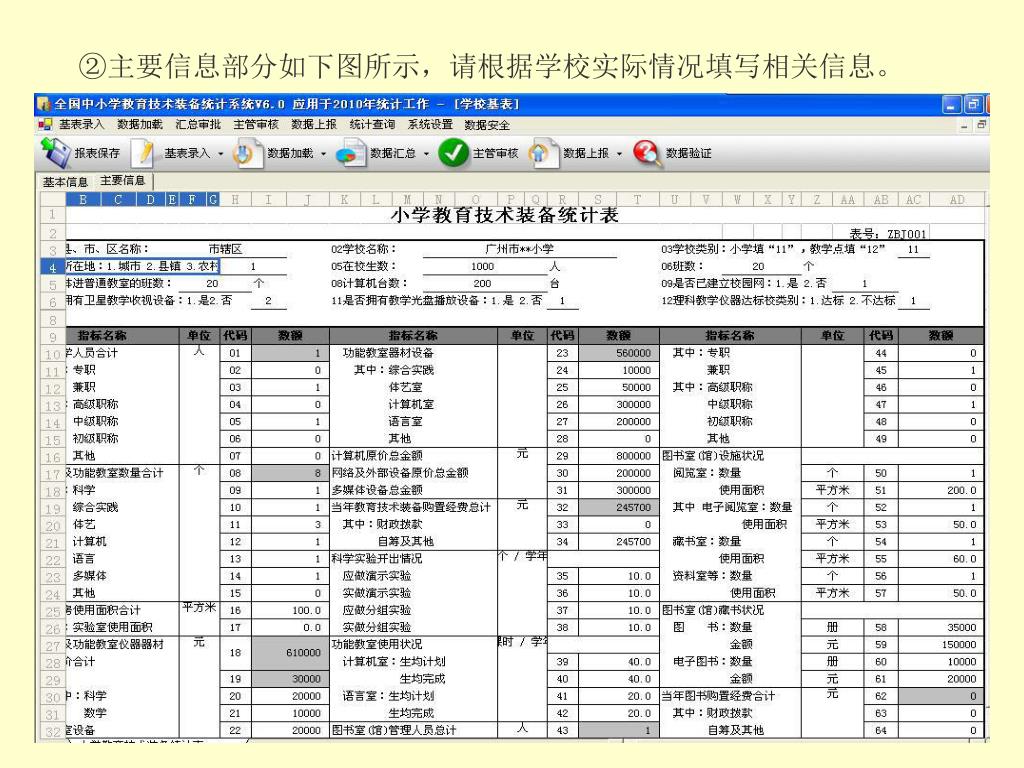1024x768 pixels.
Task: Click the 数据汇总 pie chart icon
Action: [x=349, y=155]
